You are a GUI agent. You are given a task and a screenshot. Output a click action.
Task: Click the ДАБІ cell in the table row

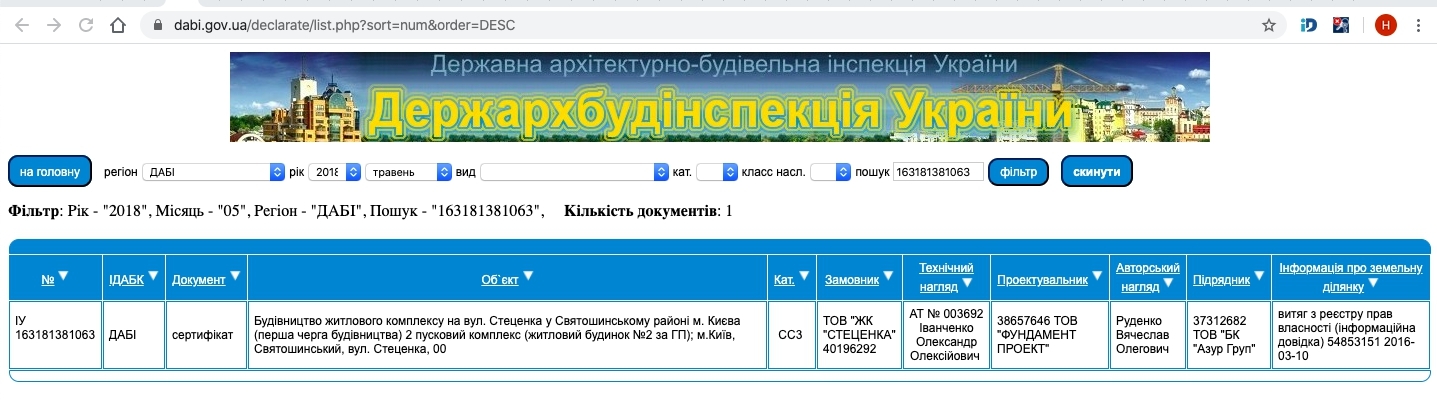[133, 335]
